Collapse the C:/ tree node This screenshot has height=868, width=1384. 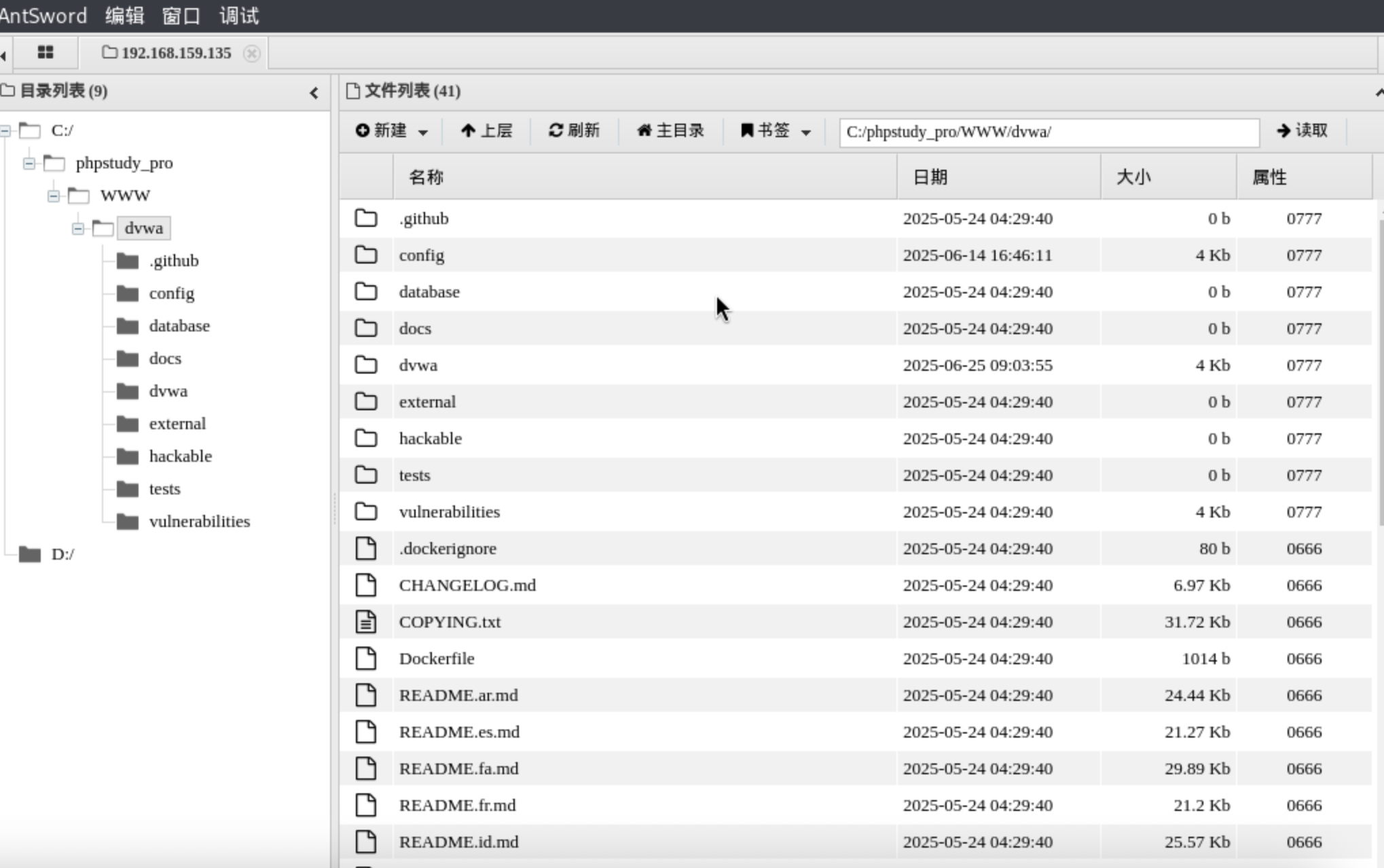click(x=5, y=130)
